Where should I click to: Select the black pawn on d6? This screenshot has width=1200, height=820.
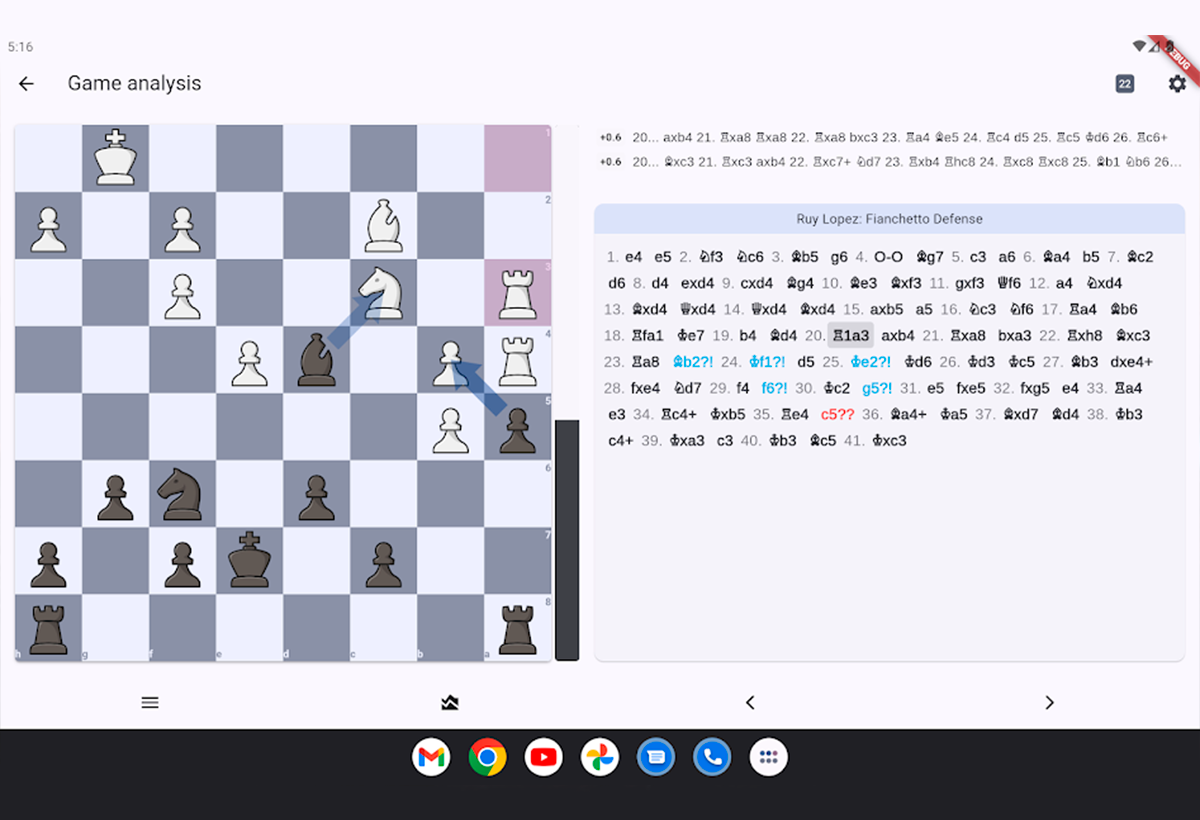click(316, 493)
